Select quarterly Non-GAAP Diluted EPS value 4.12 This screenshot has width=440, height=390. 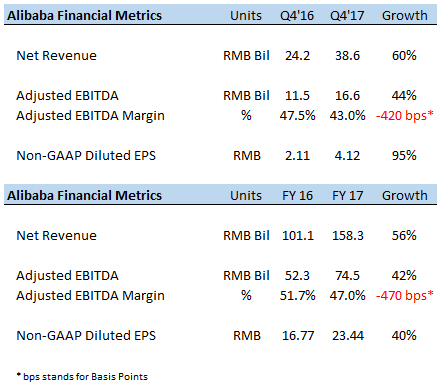click(x=347, y=156)
